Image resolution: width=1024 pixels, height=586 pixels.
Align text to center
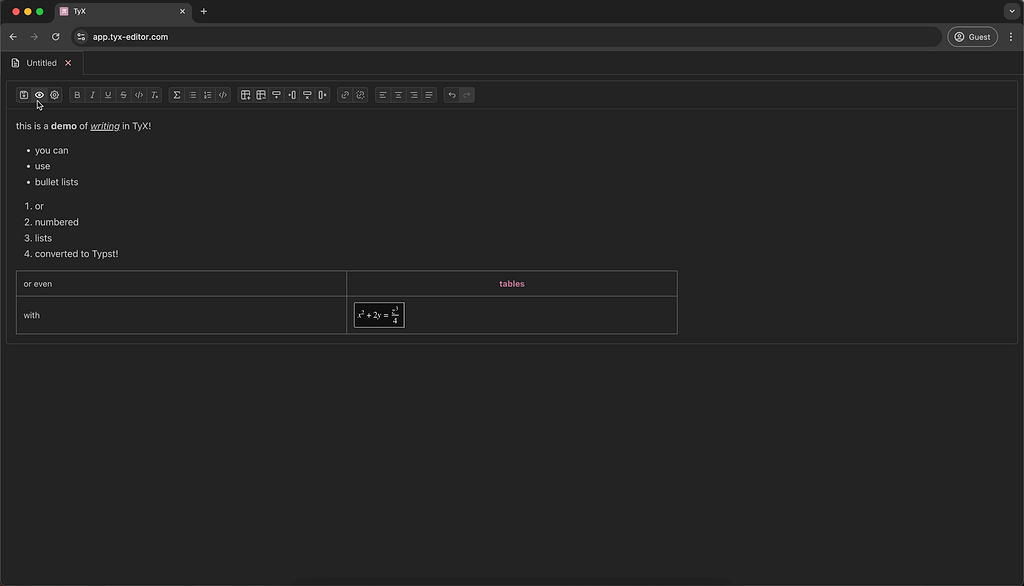tap(398, 95)
